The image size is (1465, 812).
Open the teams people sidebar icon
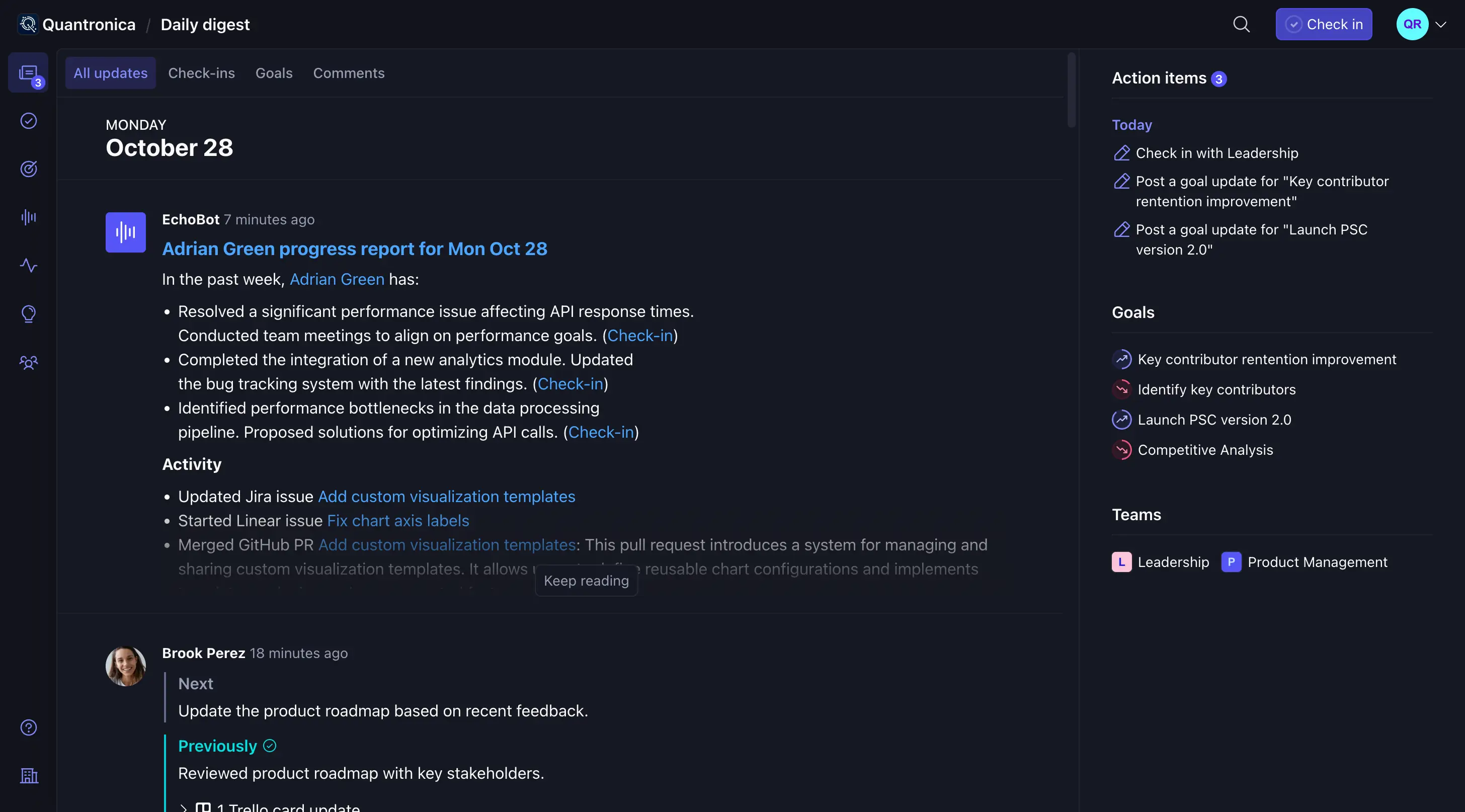[x=29, y=362]
